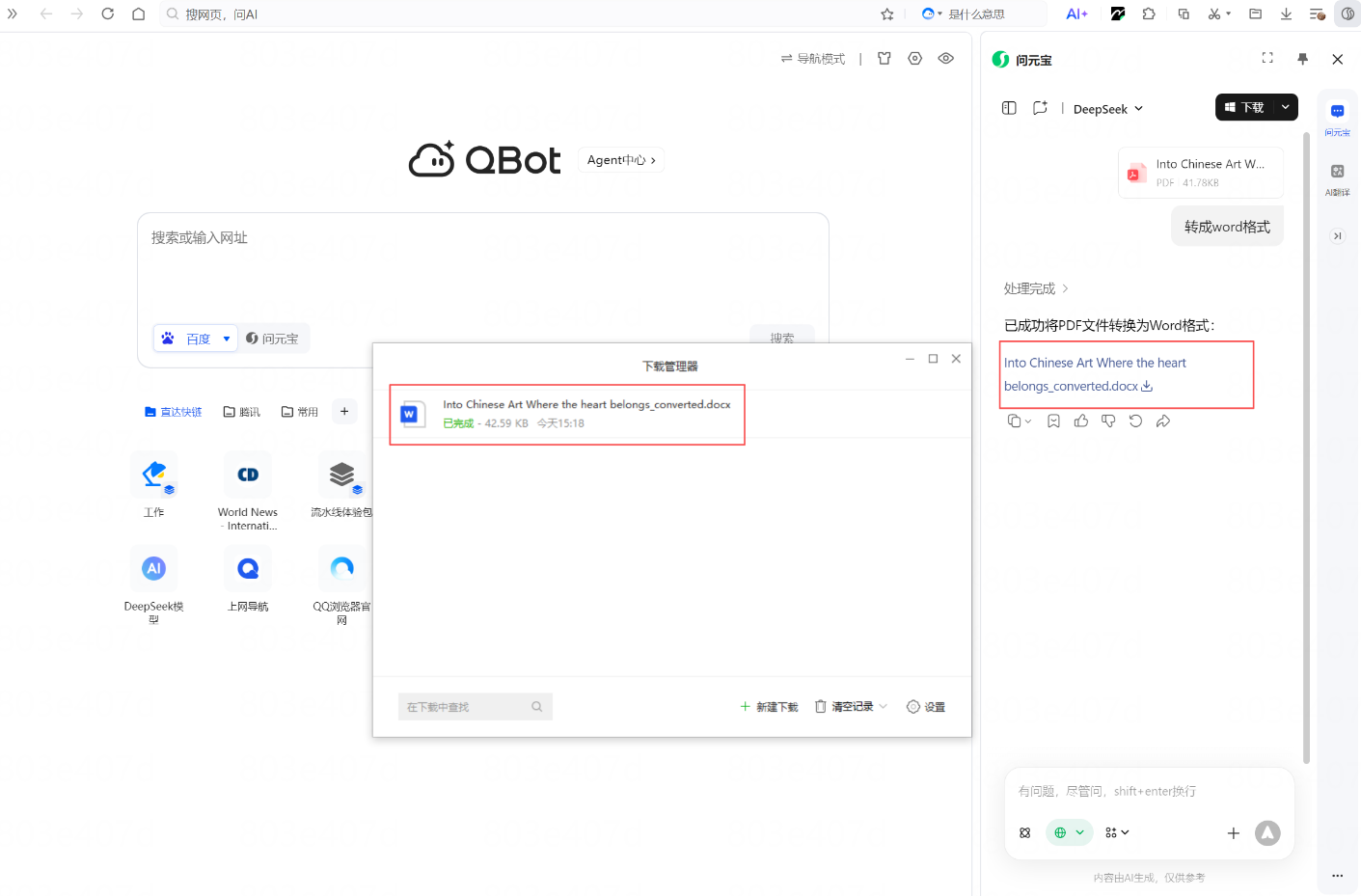This screenshot has height=896, width=1361.
Task: Toggle the eye visibility icon on homepage
Action: [946, 59]
